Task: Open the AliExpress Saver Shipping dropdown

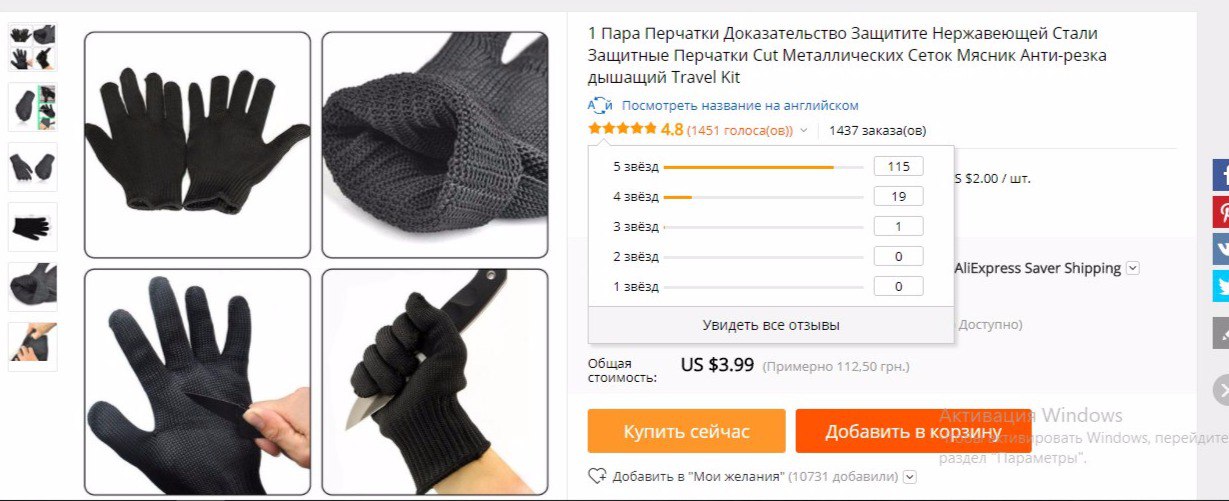Action: 1132,268
